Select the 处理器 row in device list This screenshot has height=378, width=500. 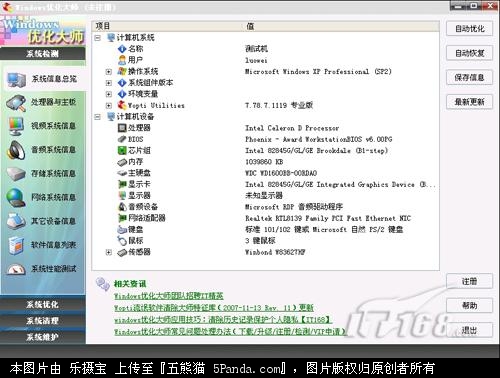point(265,128)
